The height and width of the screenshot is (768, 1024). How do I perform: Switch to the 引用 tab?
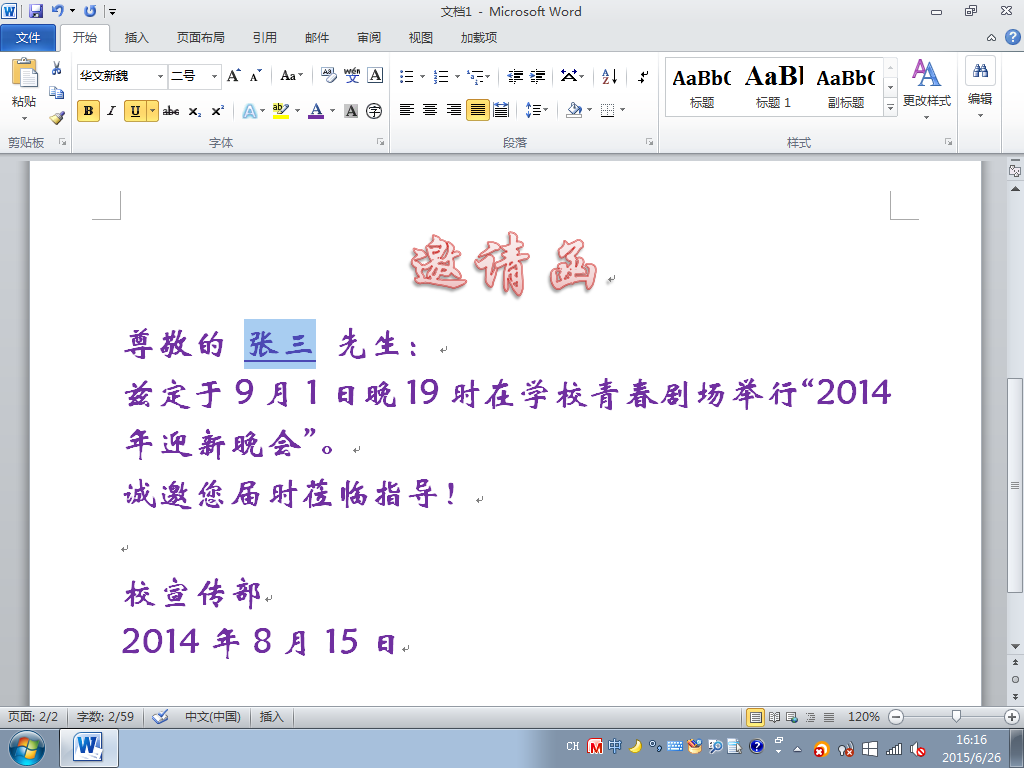click(264, 38)
